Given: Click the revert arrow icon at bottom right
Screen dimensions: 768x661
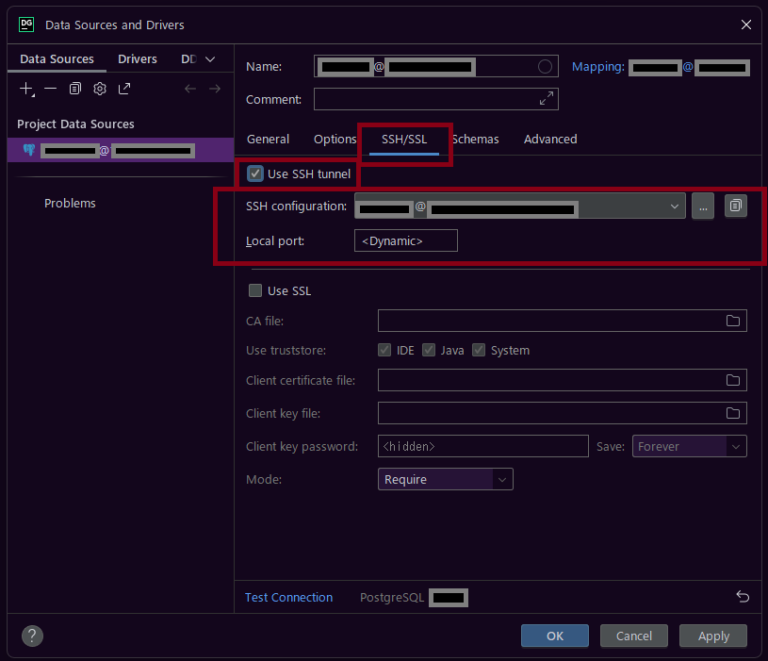Looking at the screenshot, I should (742, 597).
